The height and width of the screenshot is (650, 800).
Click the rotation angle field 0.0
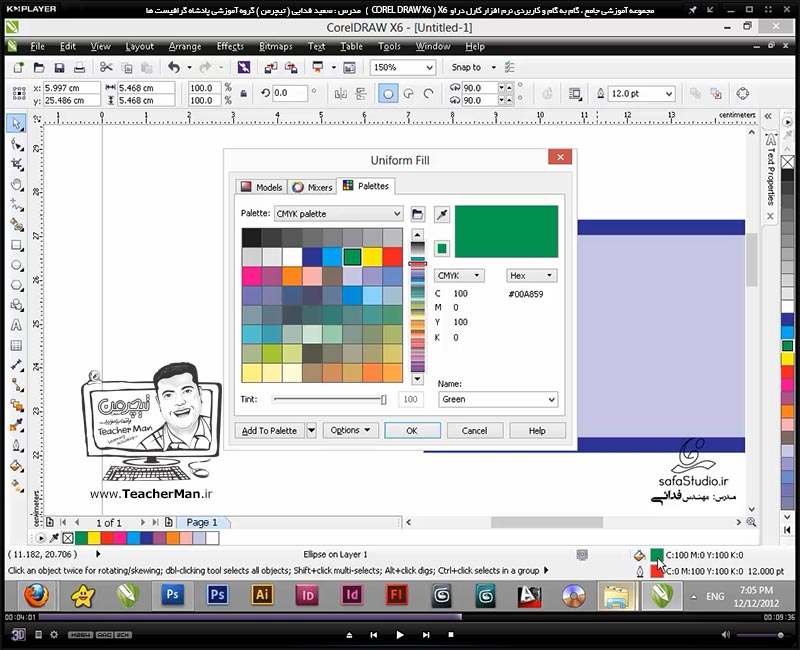[290, 93]
